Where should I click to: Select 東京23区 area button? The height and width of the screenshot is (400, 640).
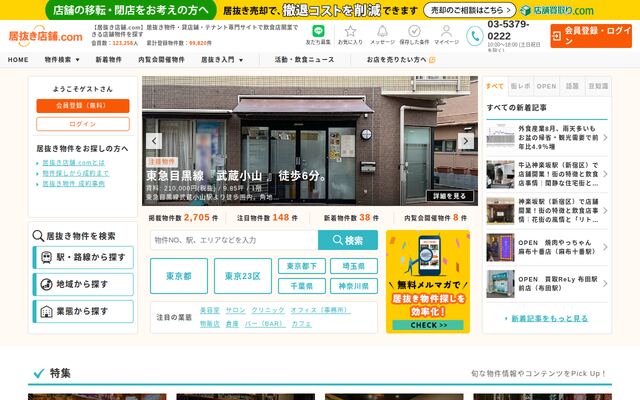tap(243, 276)
